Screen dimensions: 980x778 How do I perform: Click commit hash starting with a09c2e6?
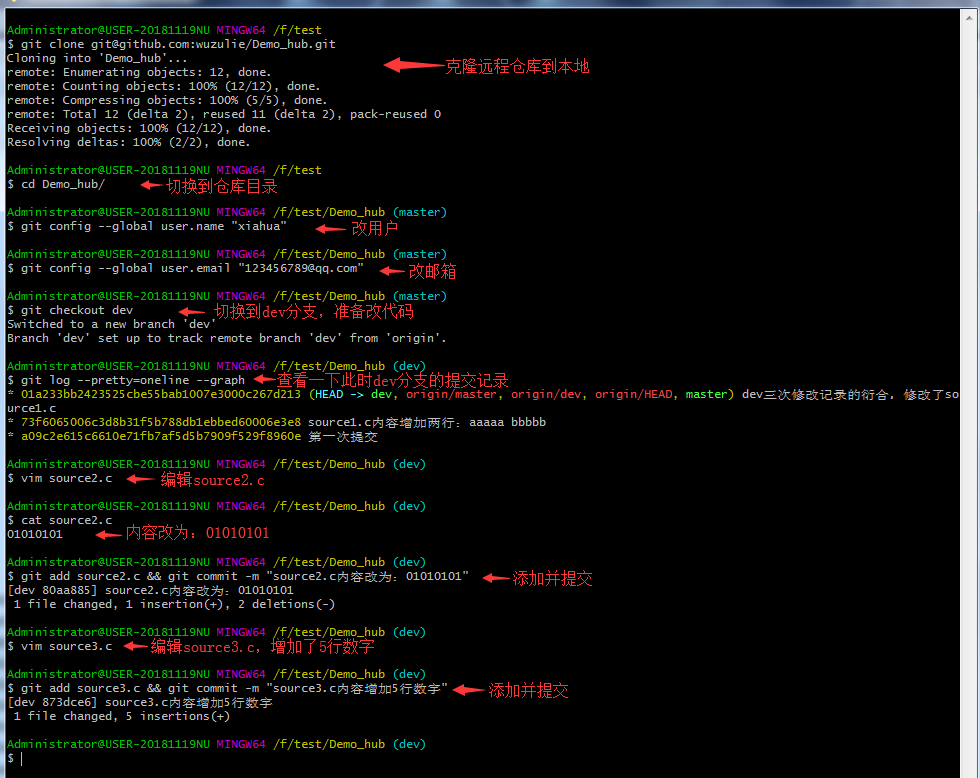pyautogui.click(x=161, y=436)
